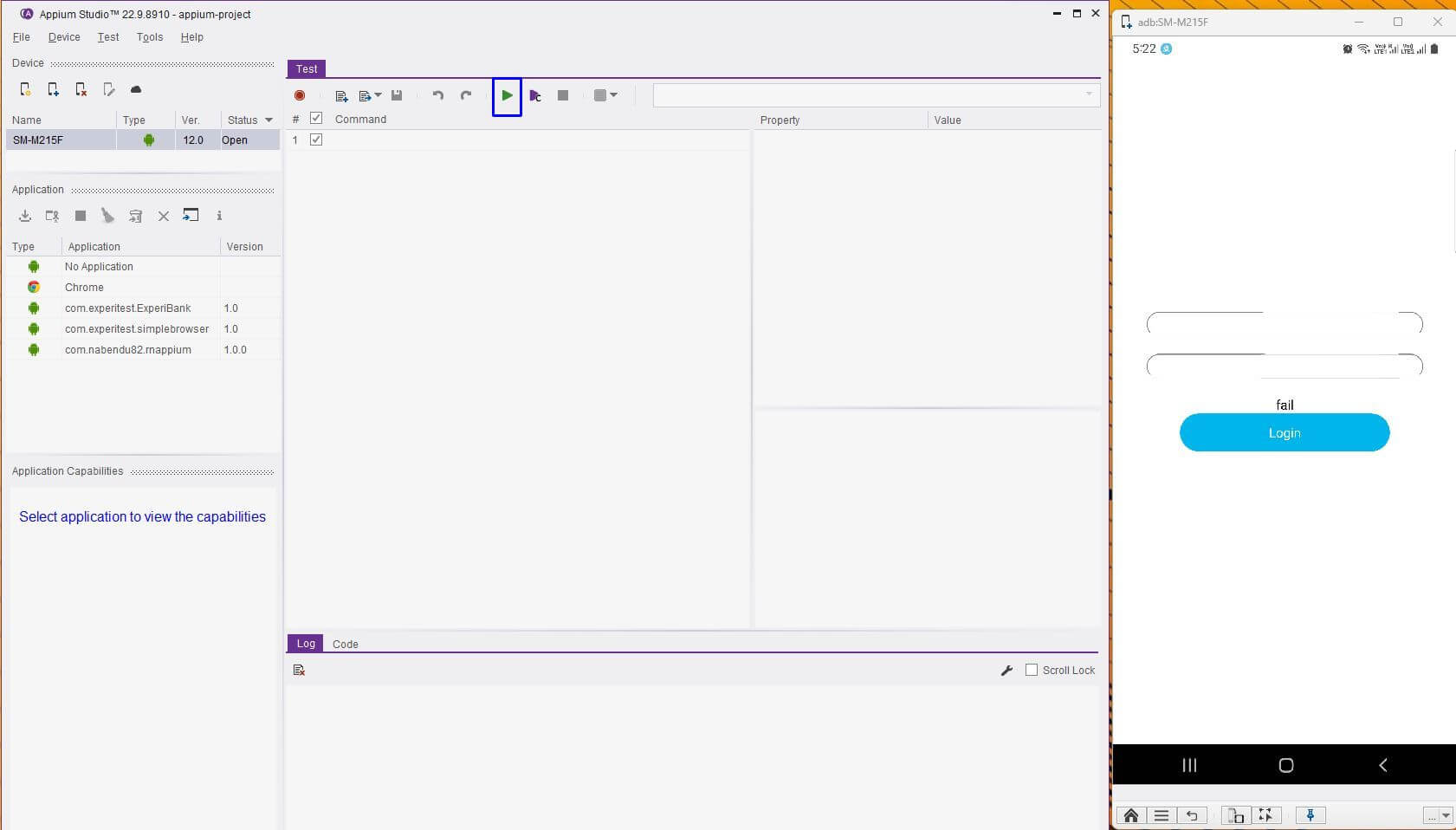Screen dimensions: 1456x830
Task: Click the home icon in the device window toolbar
Action: point(1131,815)
